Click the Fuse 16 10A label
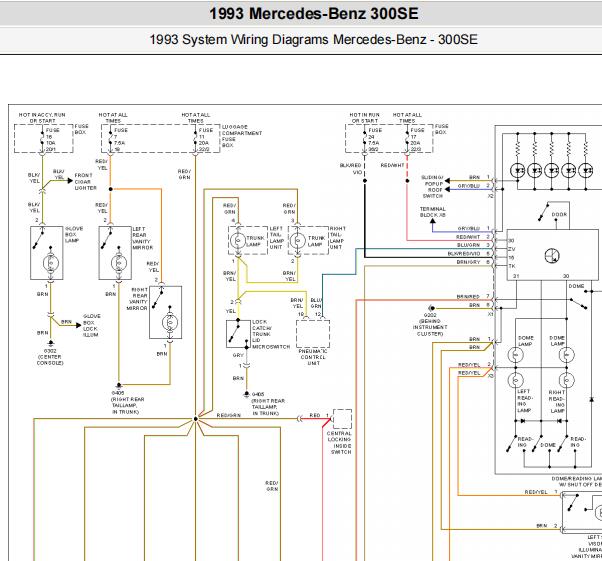 tap(51, 139)
